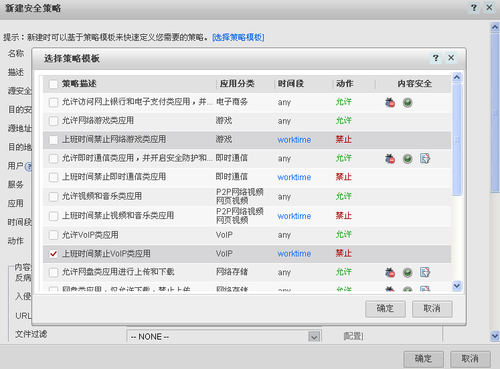Check 上班时间禁止视频和音乐类应用 row
The width and height of the screenshot is (500, 369).
coord(53,216)
